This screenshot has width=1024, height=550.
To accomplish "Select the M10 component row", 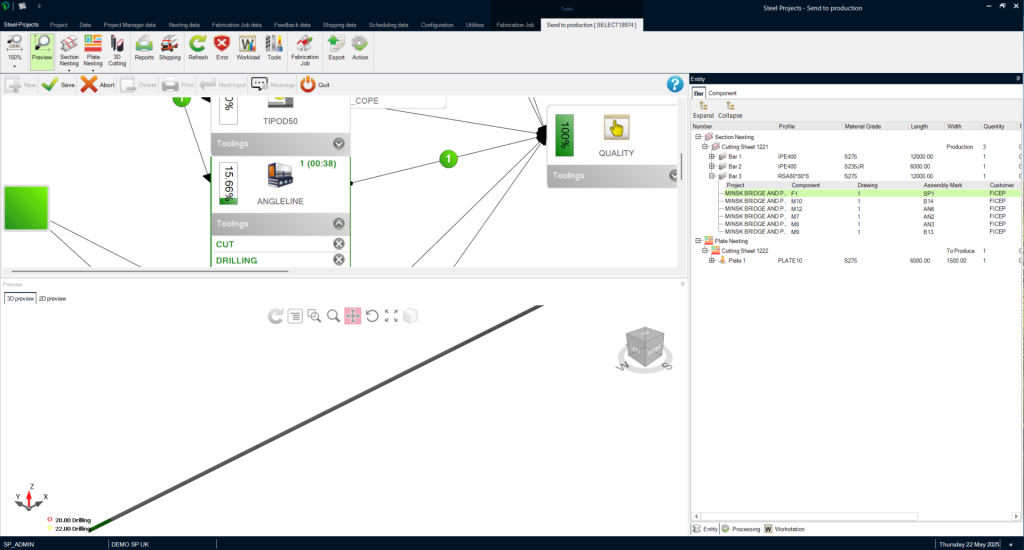I will pyautogui.click(x=797, y=201).
